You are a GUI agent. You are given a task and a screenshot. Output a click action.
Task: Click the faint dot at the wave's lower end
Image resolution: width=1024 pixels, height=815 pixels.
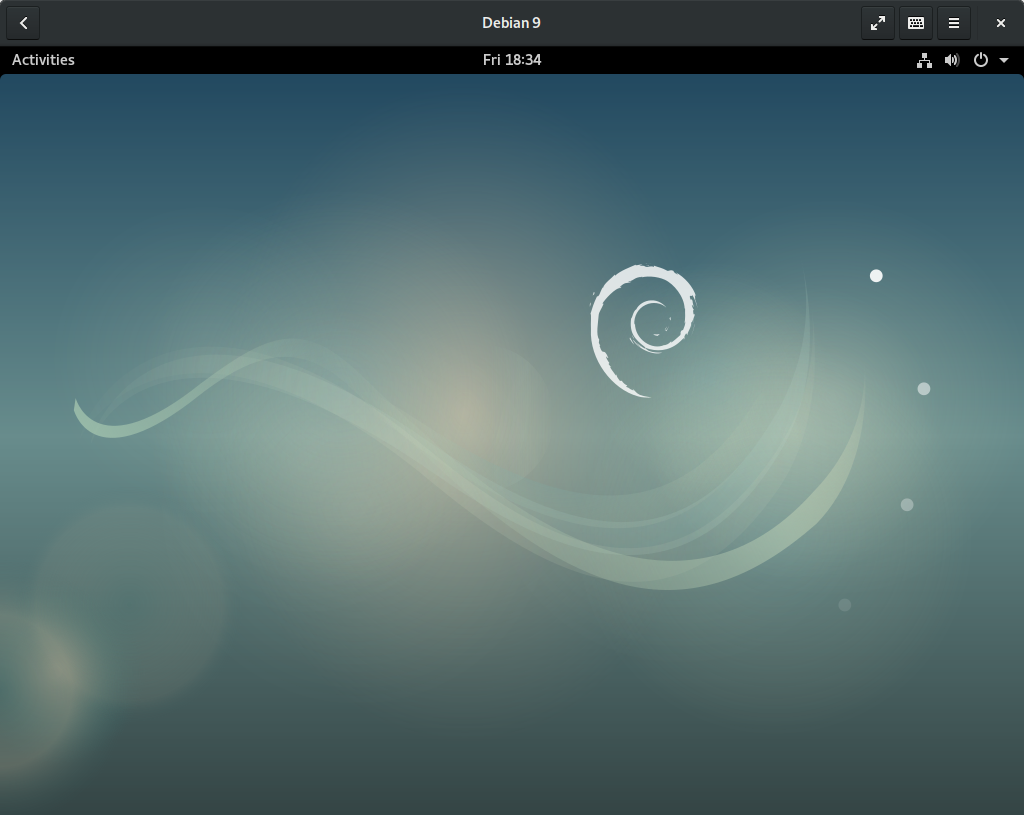click(x=845, y=605)
